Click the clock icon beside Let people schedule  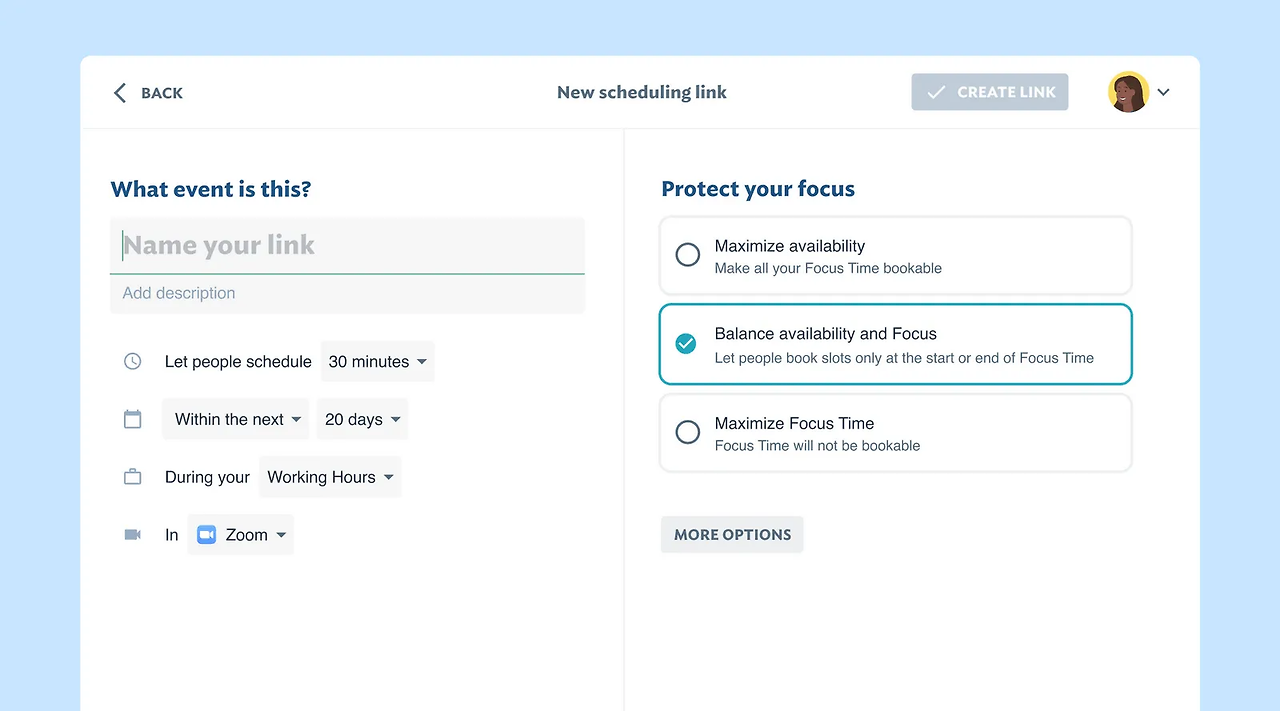133,361
